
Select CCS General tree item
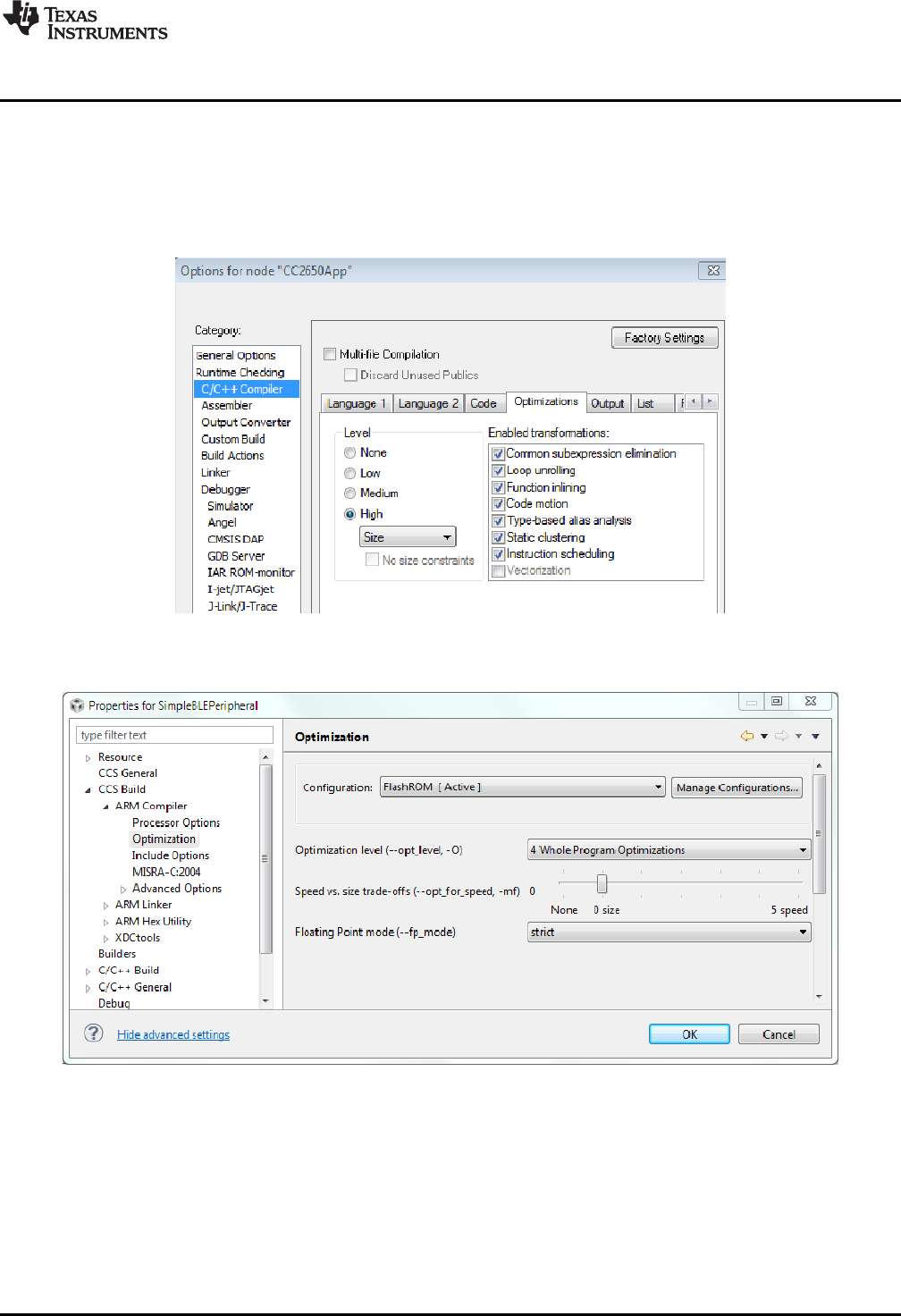pos(128,773)
